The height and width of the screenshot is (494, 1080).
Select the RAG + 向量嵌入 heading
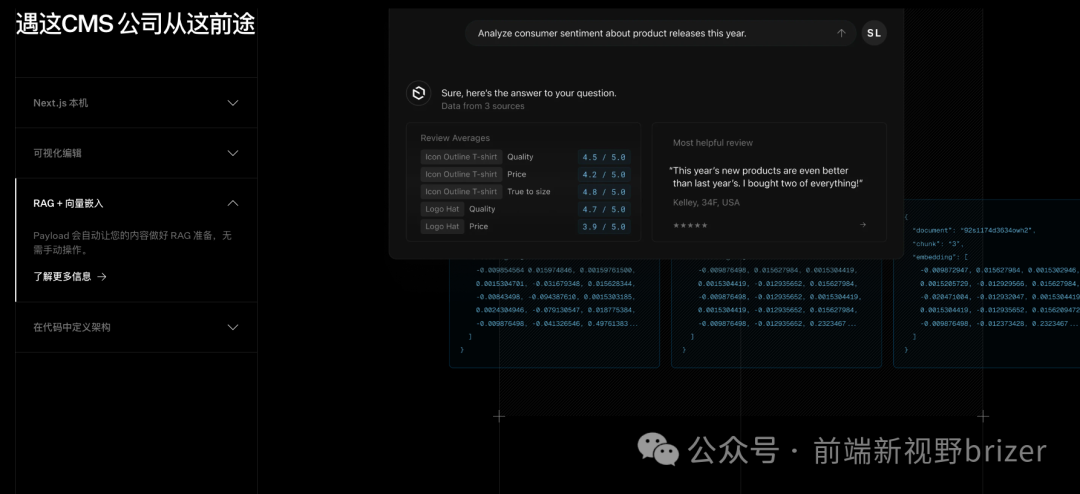pyautogui.click(x=68, y=203)
